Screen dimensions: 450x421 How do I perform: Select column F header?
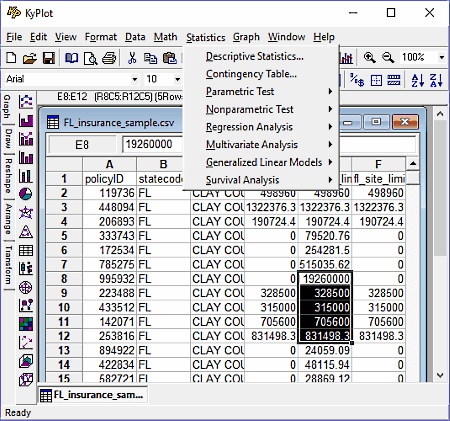pos(378,164)
